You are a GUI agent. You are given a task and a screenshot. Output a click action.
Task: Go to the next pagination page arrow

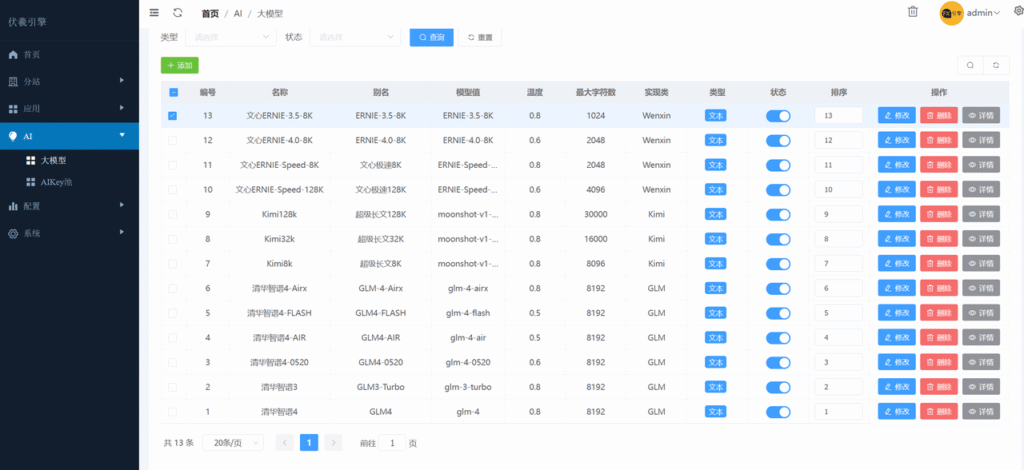334,442
